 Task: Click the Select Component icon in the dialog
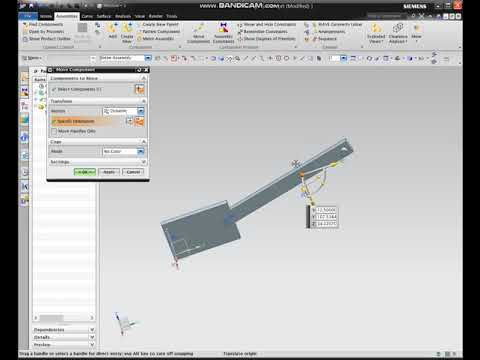(139, 89)
